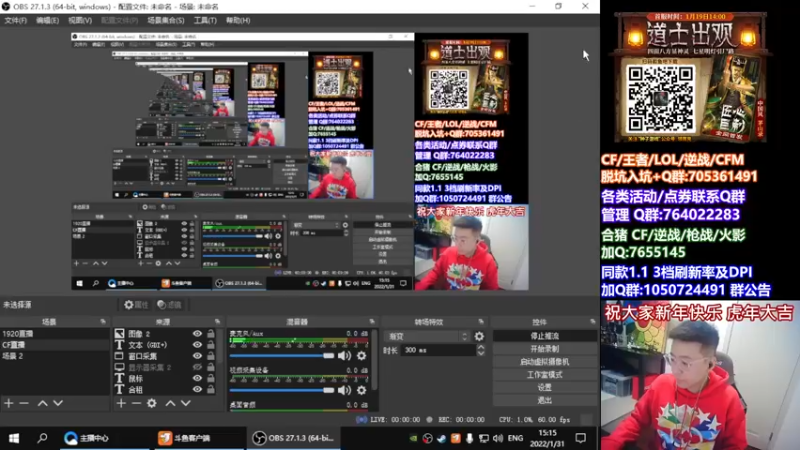
Task: Select the CF直播 scene
Action: click(55, 345)
